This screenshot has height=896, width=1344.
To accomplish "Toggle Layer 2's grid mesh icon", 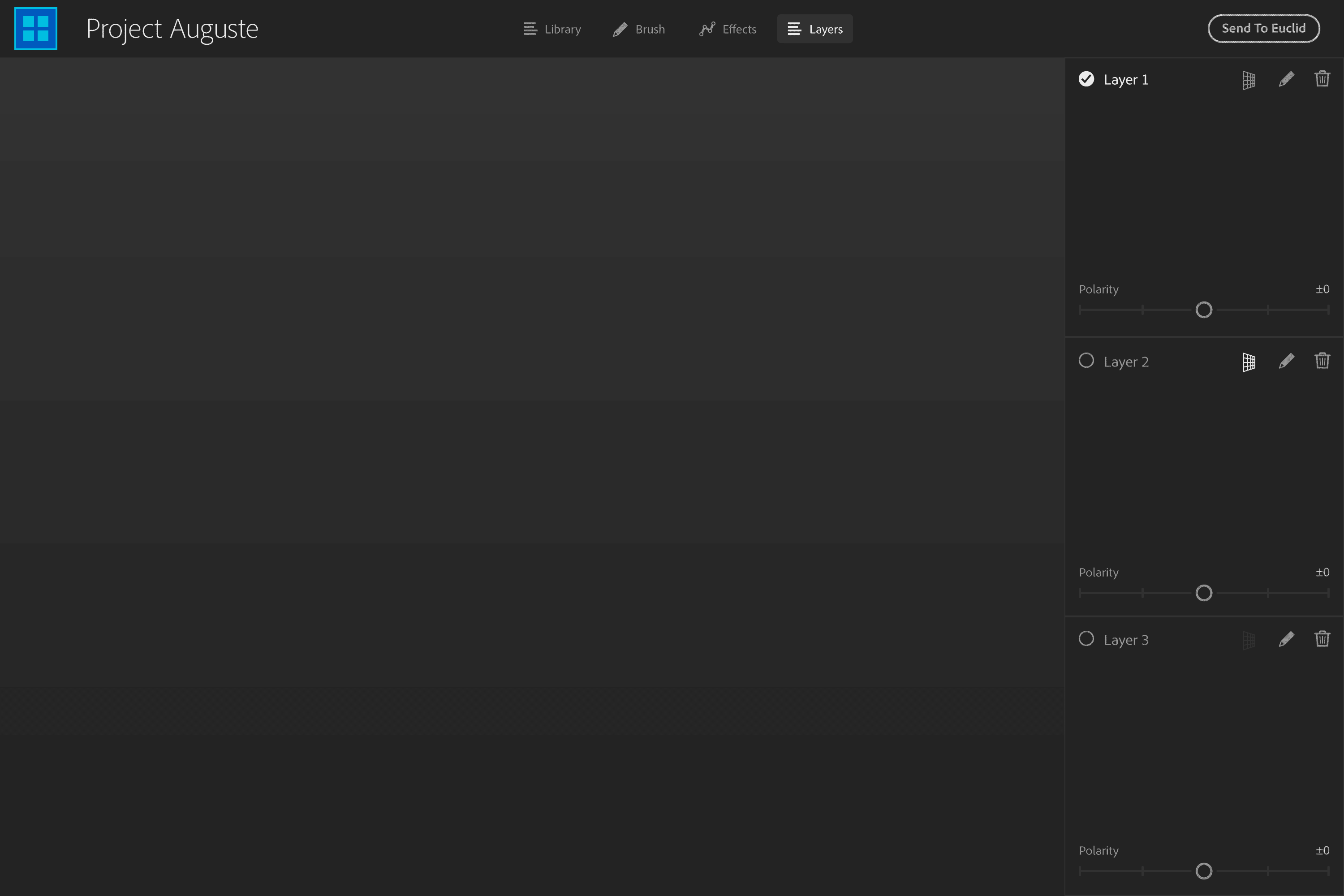I will click(x=1249, y=362).
